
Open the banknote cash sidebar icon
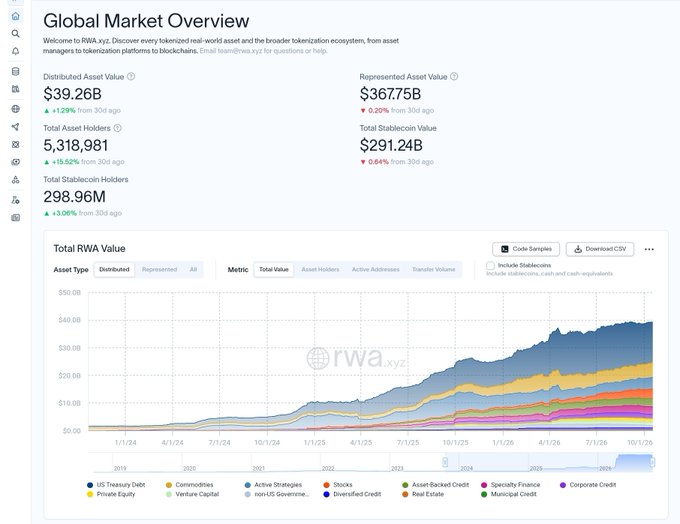16,162
